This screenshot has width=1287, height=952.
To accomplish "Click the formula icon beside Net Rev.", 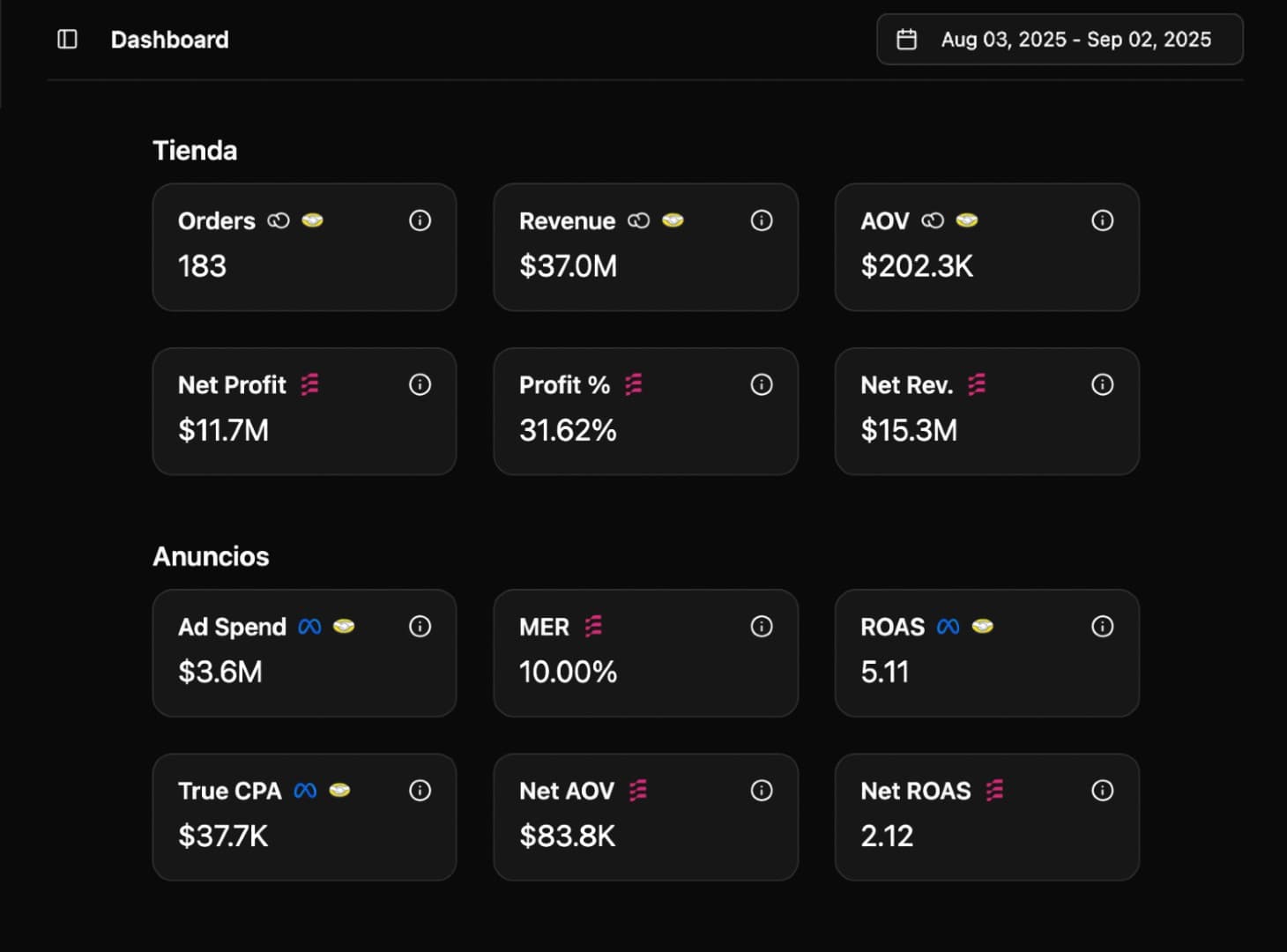I will 975,385.
